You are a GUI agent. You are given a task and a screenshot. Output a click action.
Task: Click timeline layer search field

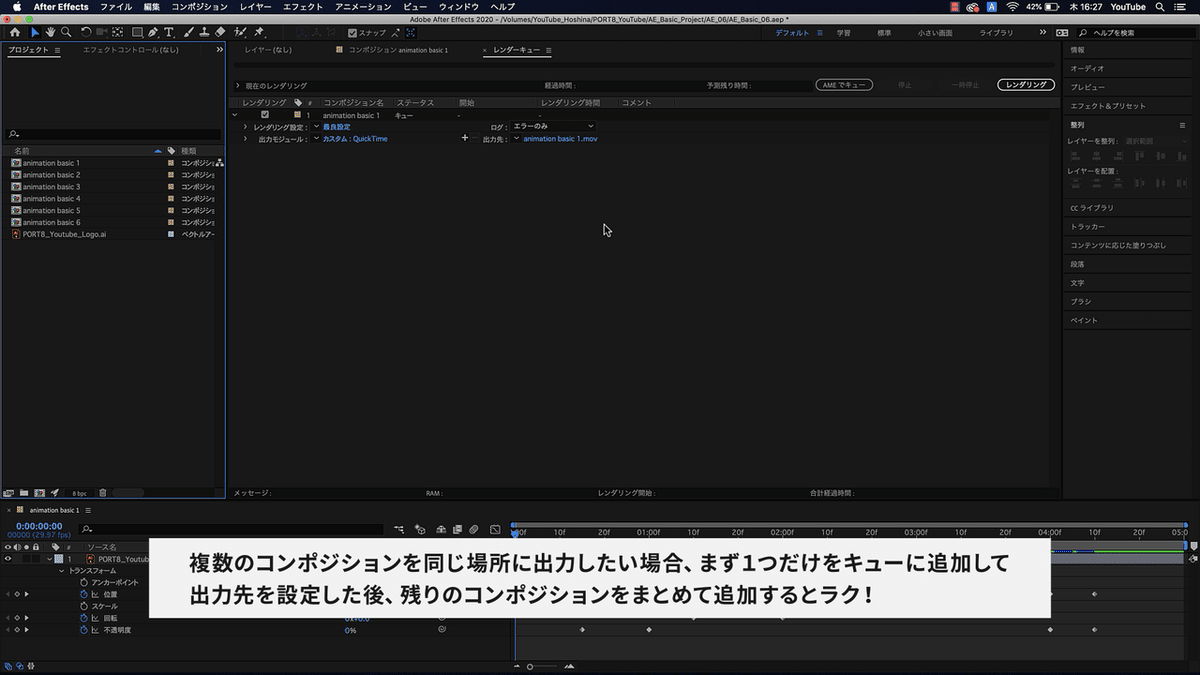point(232,529)
